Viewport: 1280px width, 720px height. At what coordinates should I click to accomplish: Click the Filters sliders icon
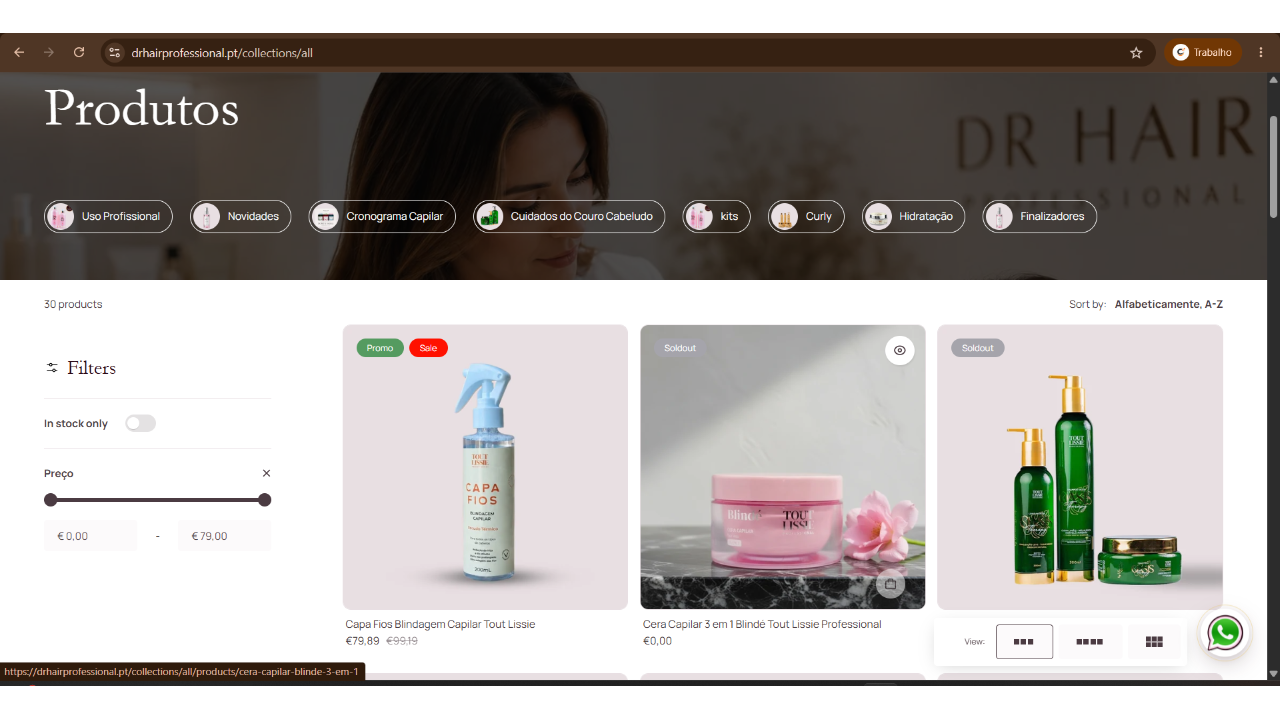click(52, 368)
